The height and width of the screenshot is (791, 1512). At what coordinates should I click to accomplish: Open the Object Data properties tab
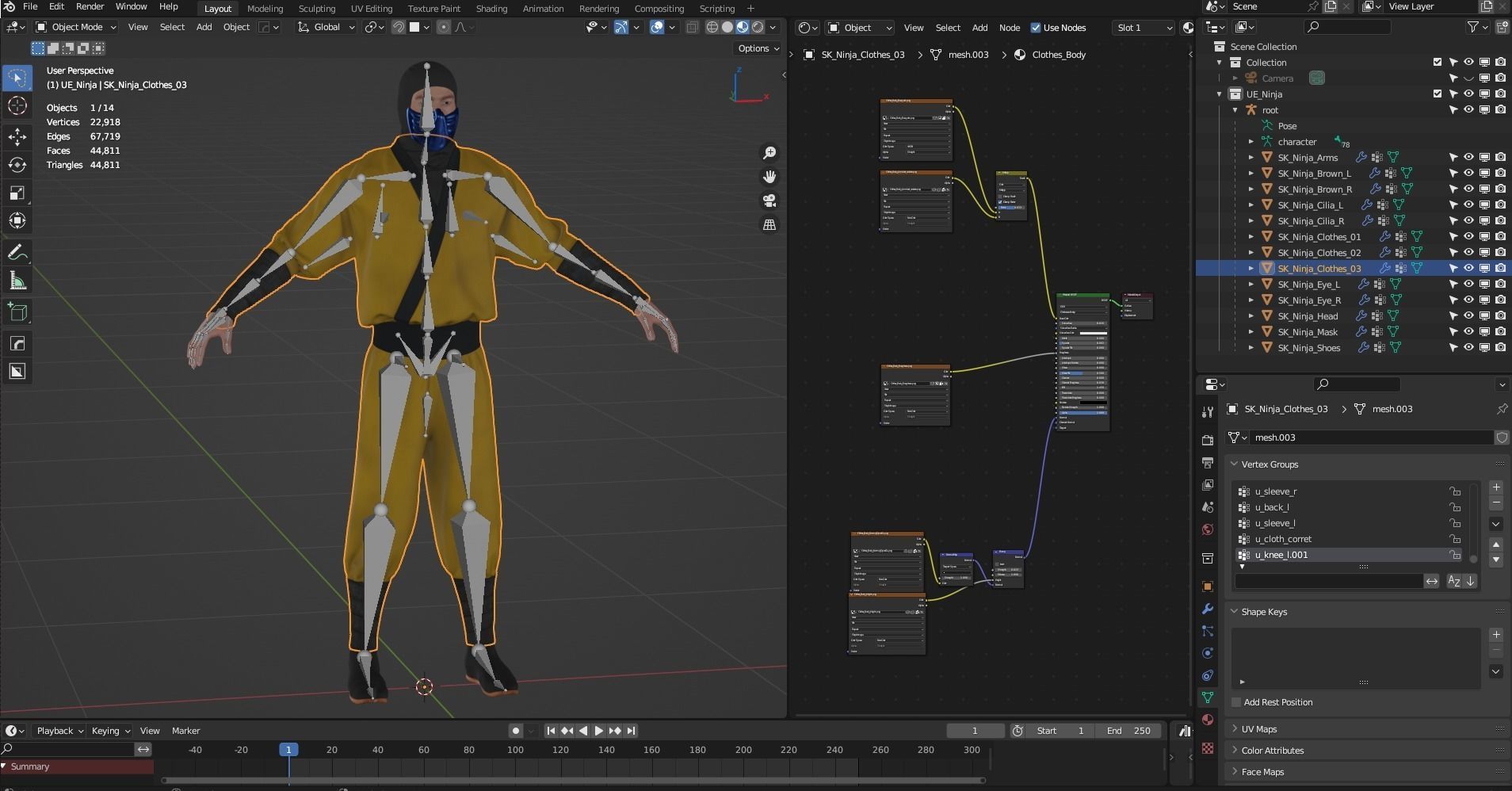point(1208,697)
